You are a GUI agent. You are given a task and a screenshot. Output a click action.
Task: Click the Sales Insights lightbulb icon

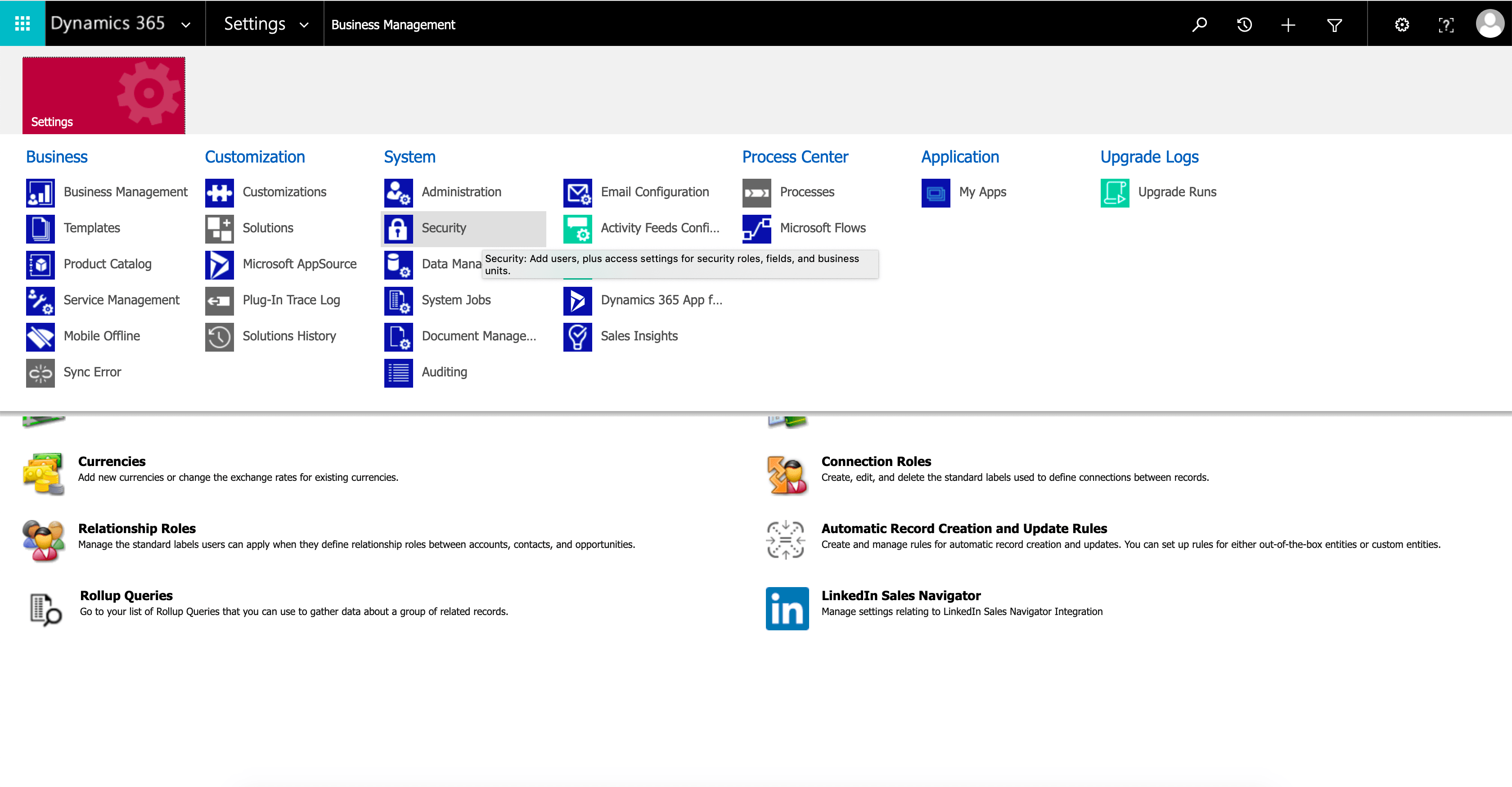tap(577, 337)
